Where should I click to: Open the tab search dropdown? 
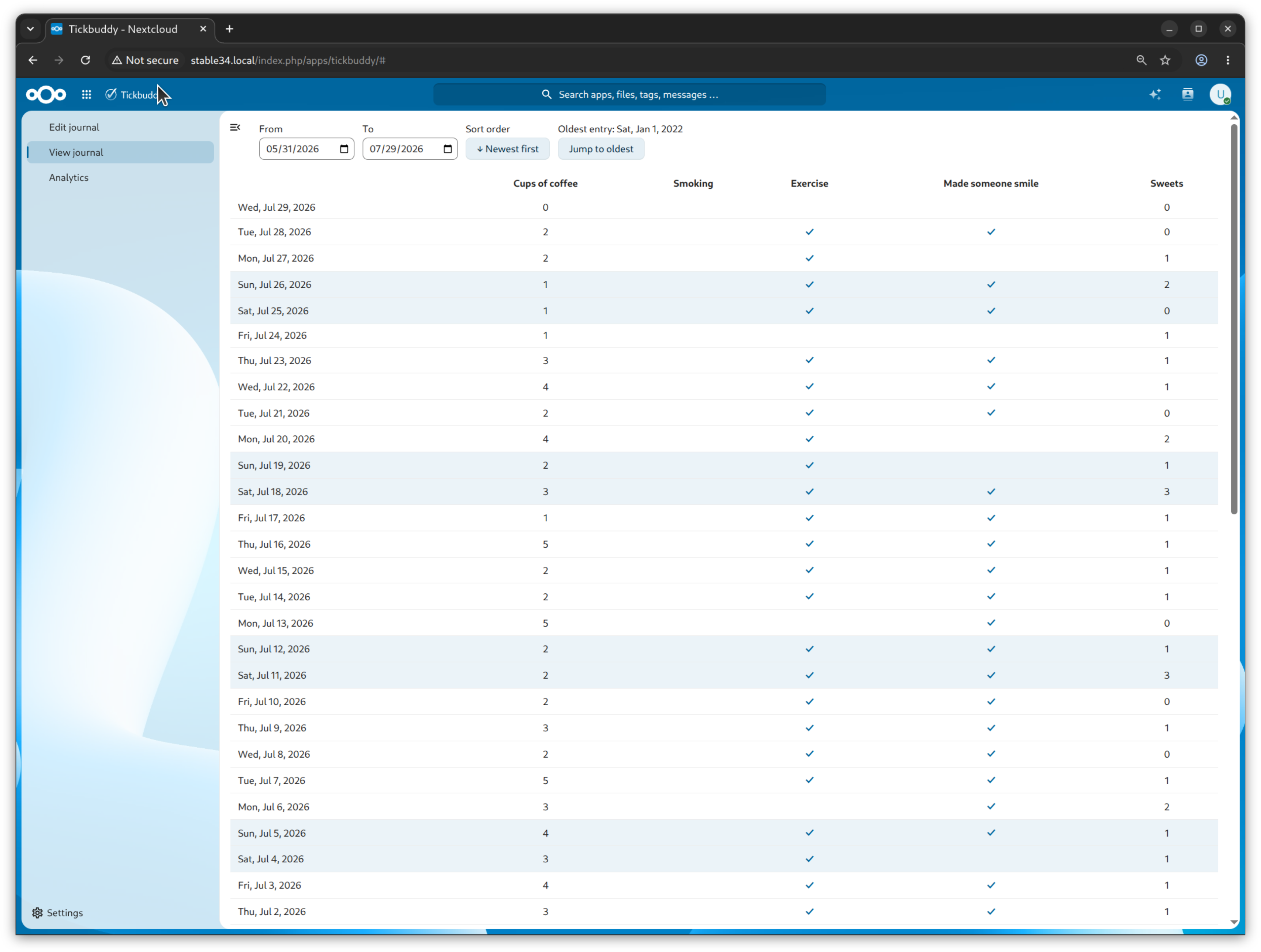pyautogui.click(x=31, y=29)
